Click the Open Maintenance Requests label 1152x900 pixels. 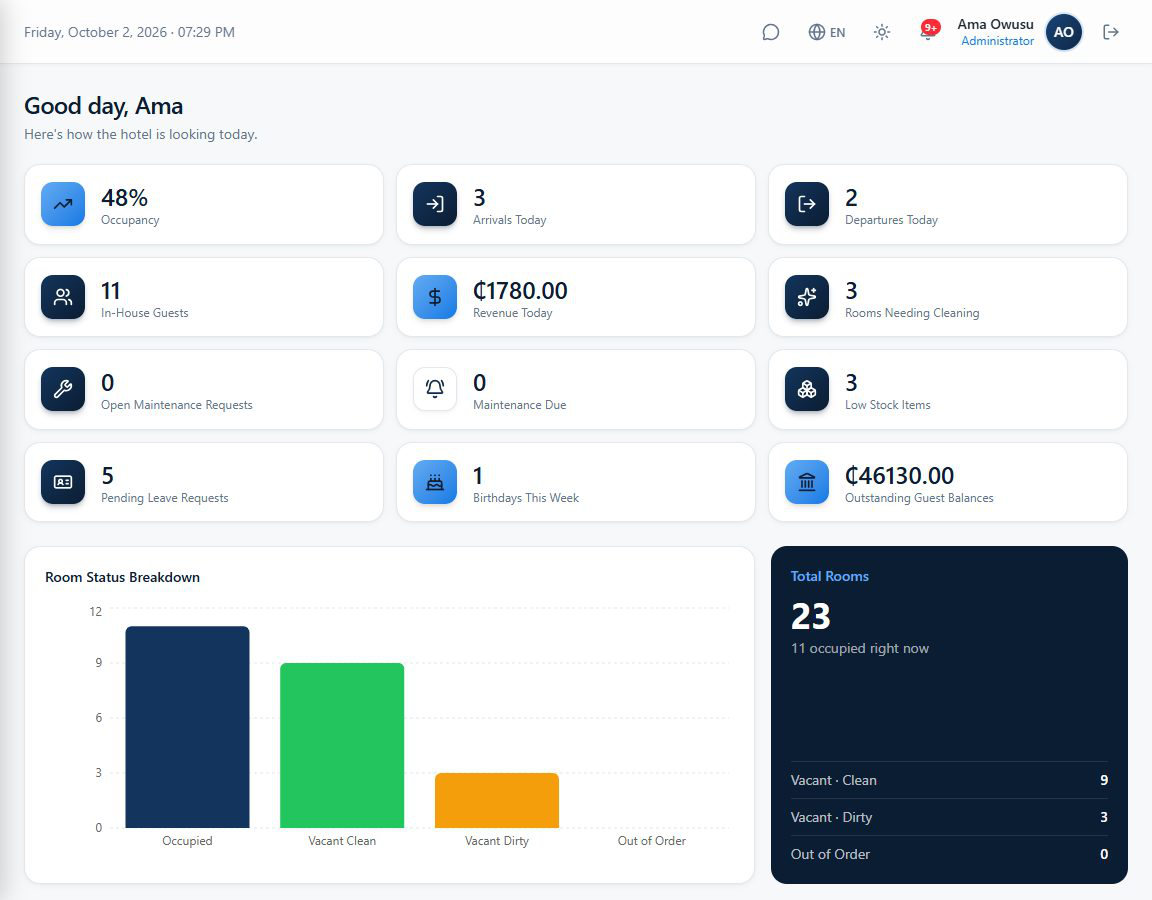click(176, 405)
